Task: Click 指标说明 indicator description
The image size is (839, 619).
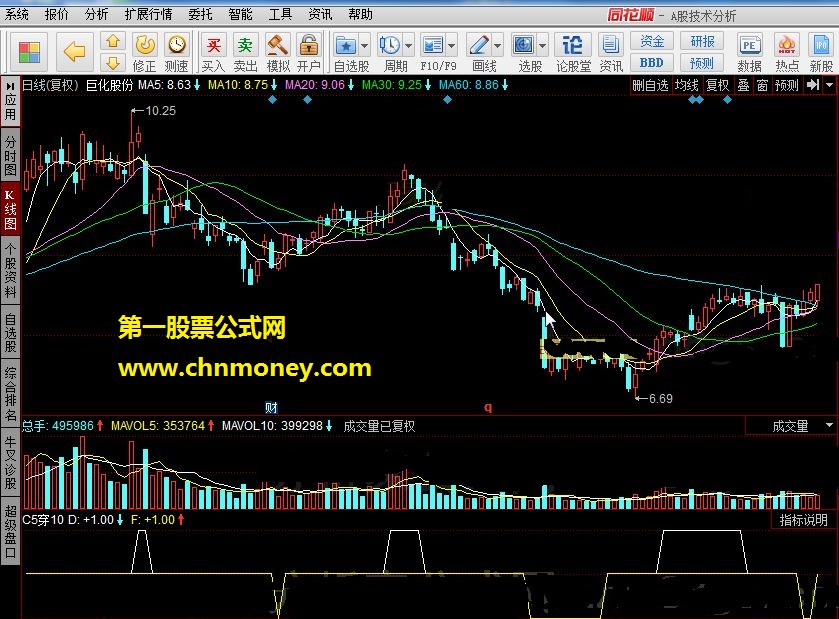Action: (803, 519)
